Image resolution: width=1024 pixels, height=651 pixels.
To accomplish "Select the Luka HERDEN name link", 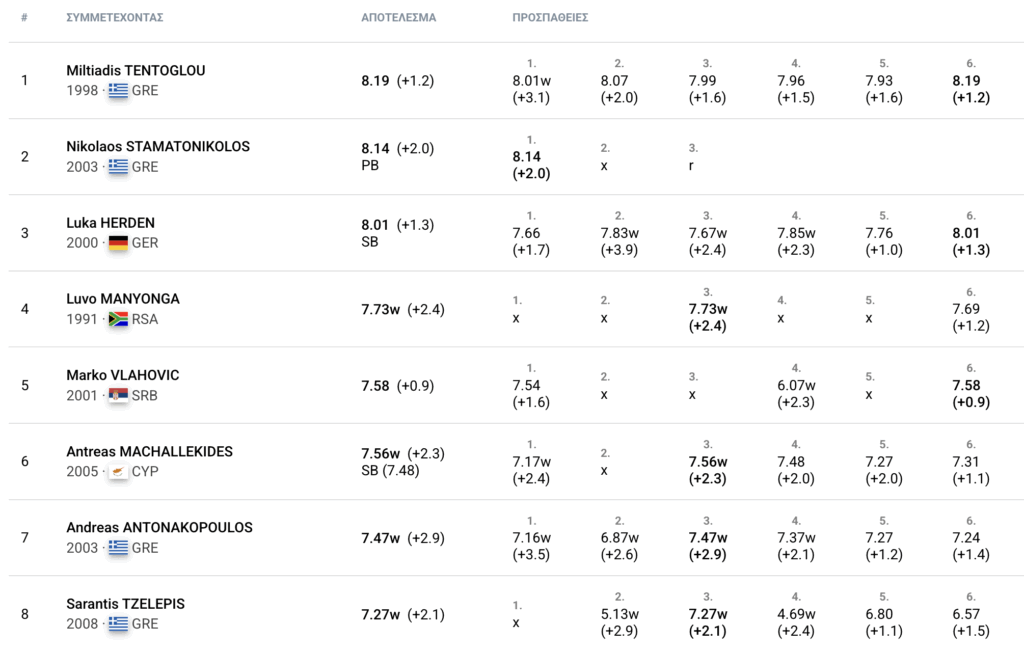I will (110, 223).
